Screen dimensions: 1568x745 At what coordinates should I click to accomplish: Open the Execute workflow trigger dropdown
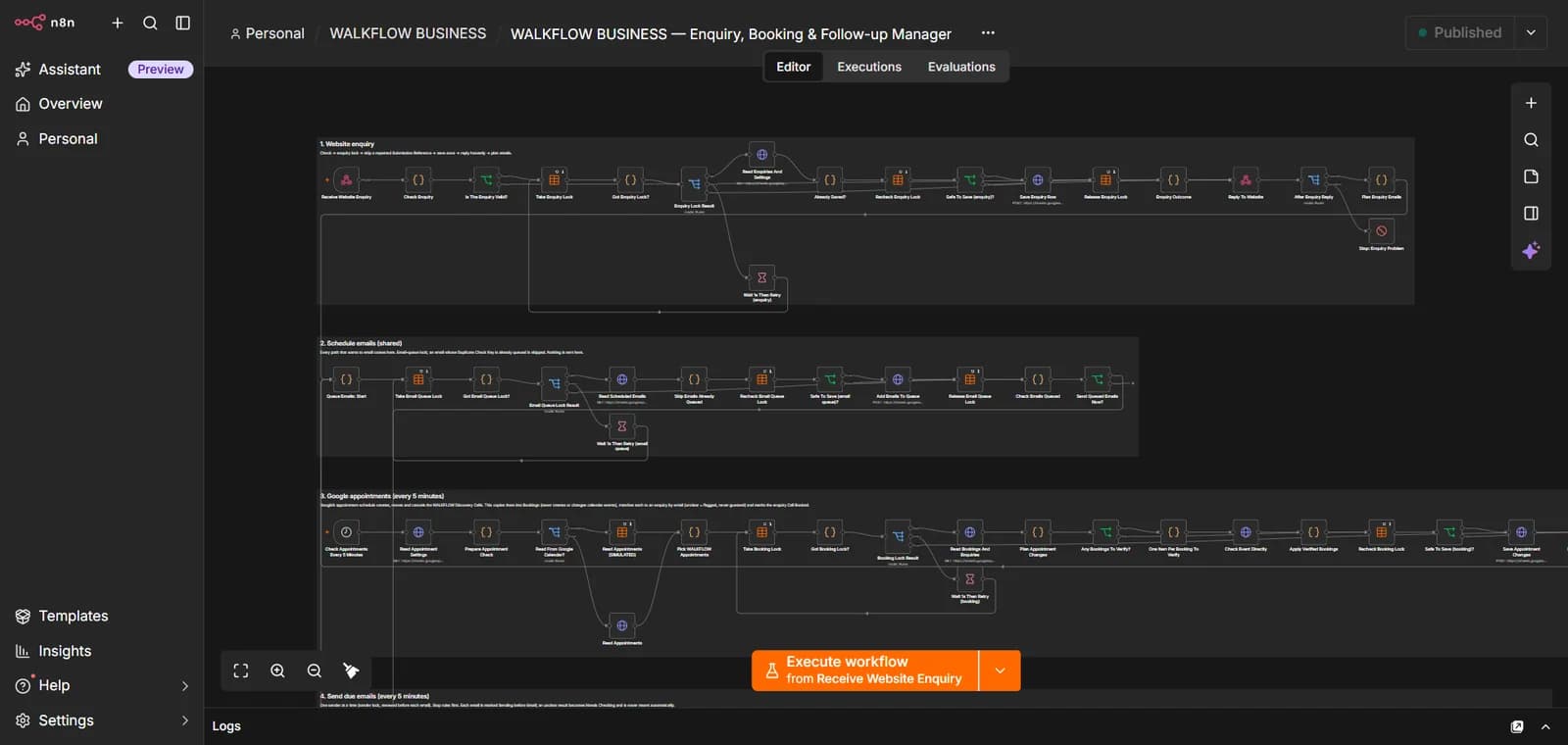(x=1001, y=670)
